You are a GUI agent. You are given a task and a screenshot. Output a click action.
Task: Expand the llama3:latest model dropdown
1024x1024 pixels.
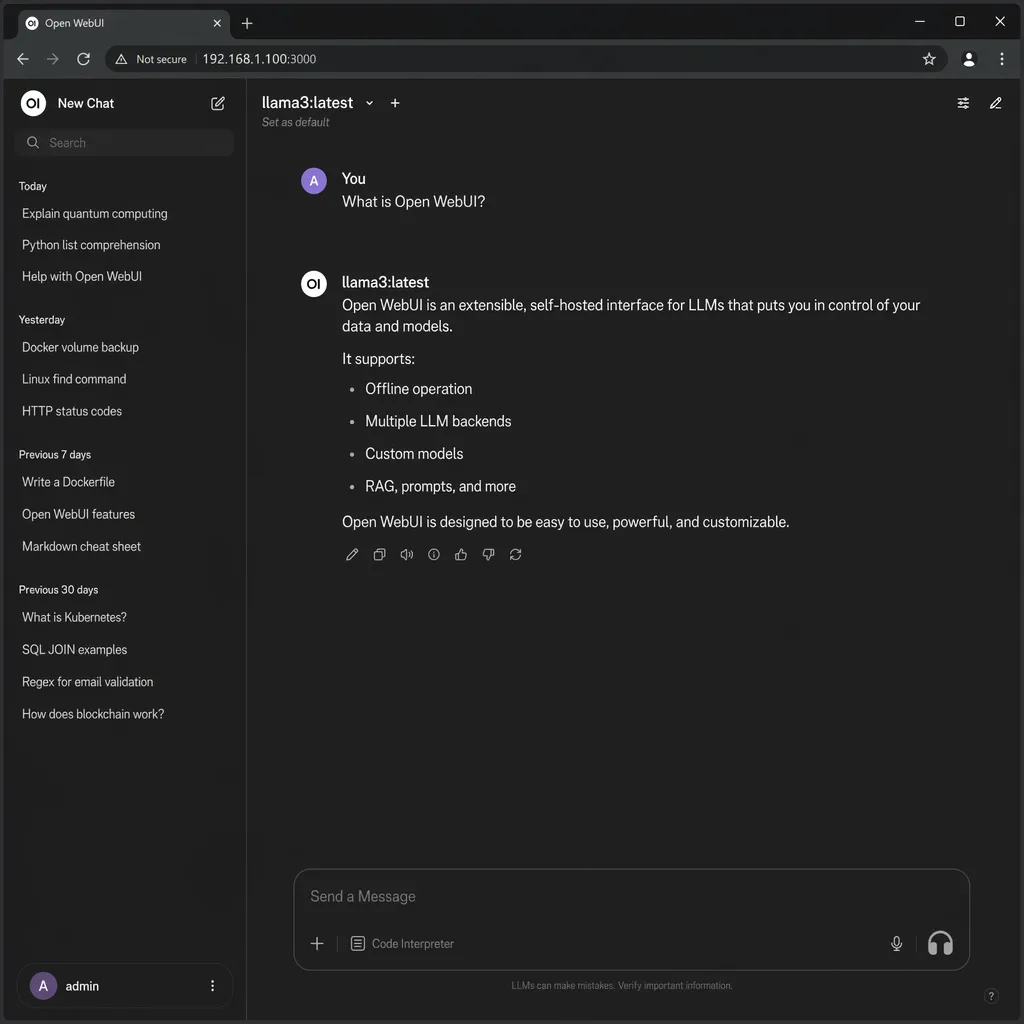pos(369,103)
